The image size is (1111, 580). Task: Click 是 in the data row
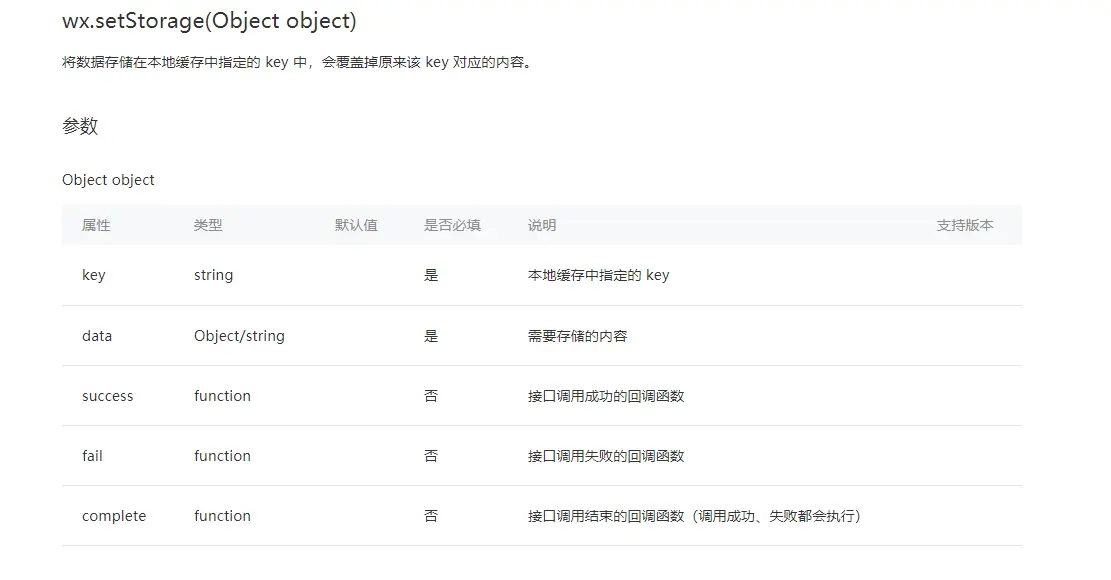pos(431,336)
